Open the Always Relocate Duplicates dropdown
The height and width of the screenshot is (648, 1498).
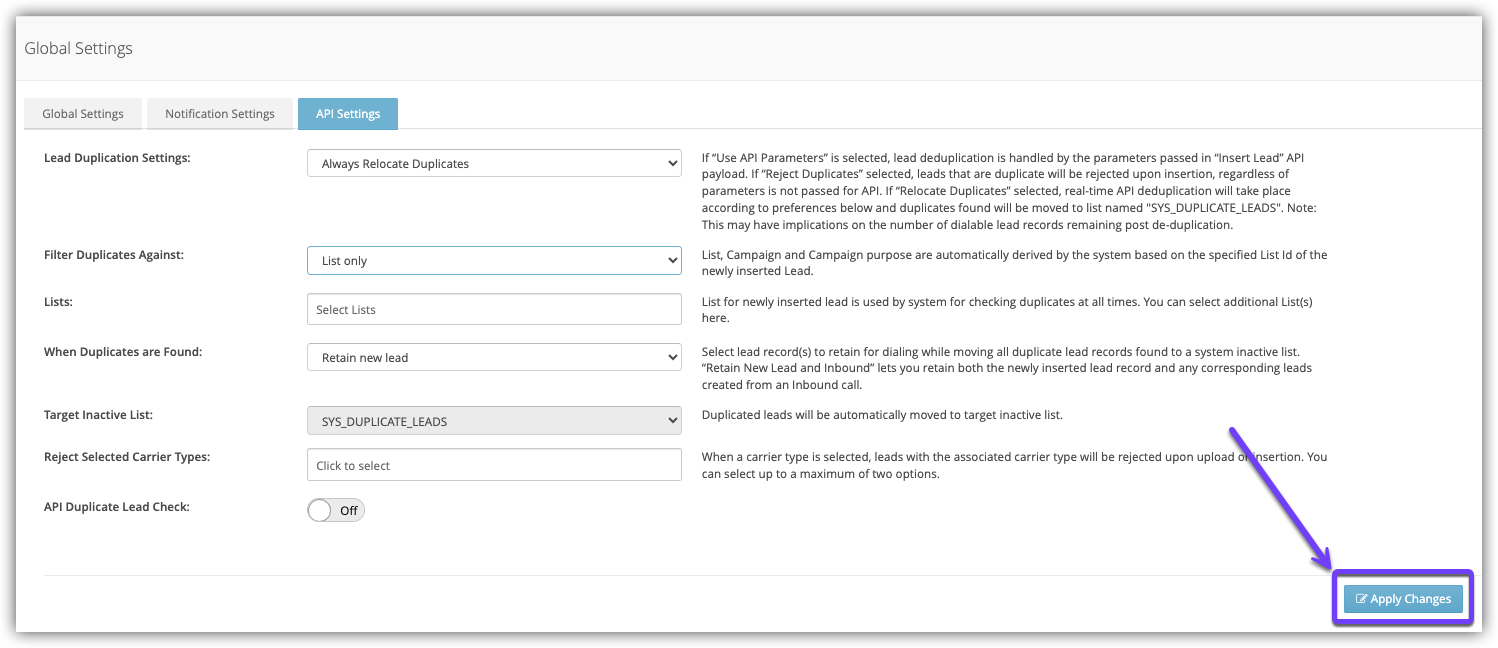tap(493, 164)
